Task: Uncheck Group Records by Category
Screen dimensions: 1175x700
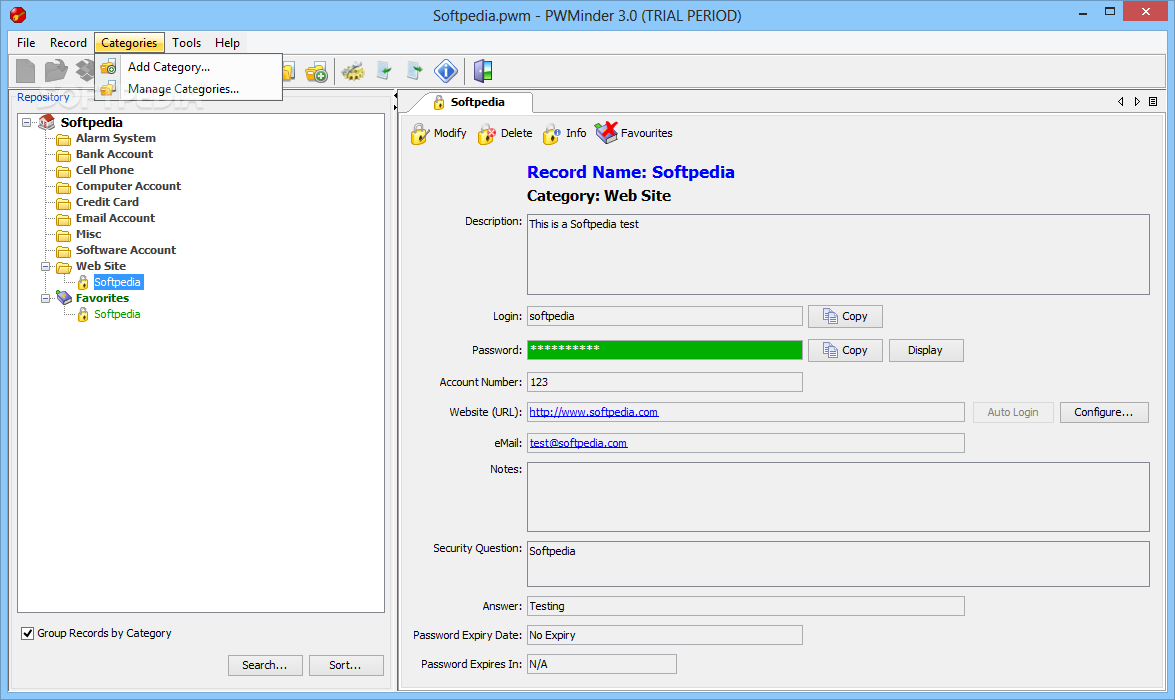Action: click(x=28, y=633)
